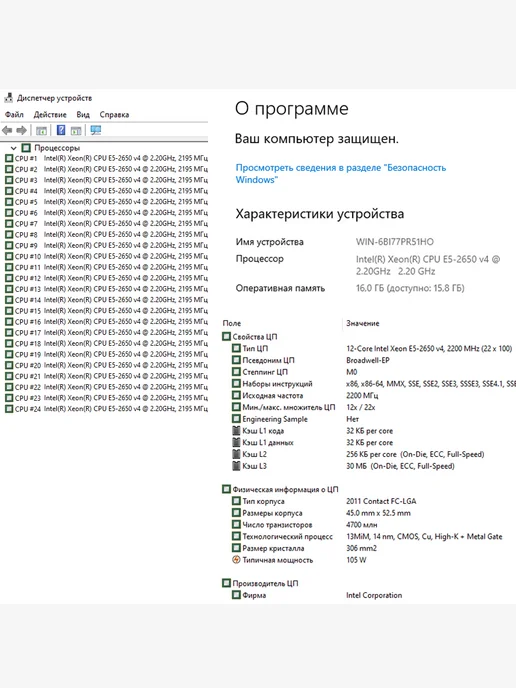Select the CPU #10 processor entry

click(106, 256)
